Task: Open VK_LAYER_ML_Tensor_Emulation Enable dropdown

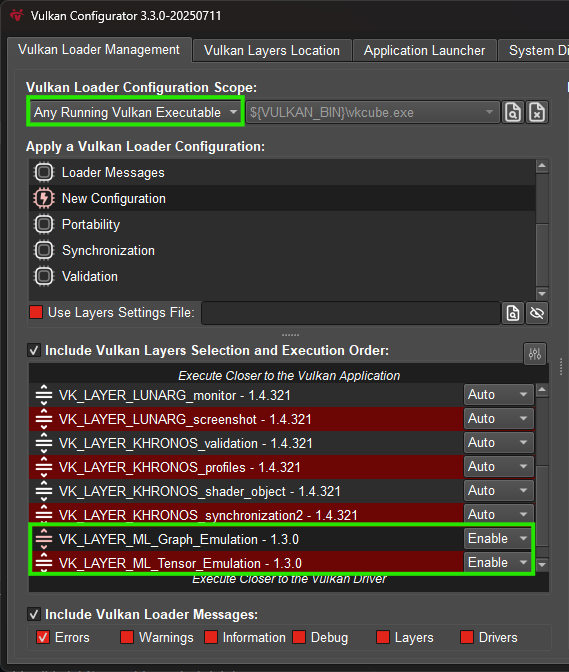Action: coord(498,562)
